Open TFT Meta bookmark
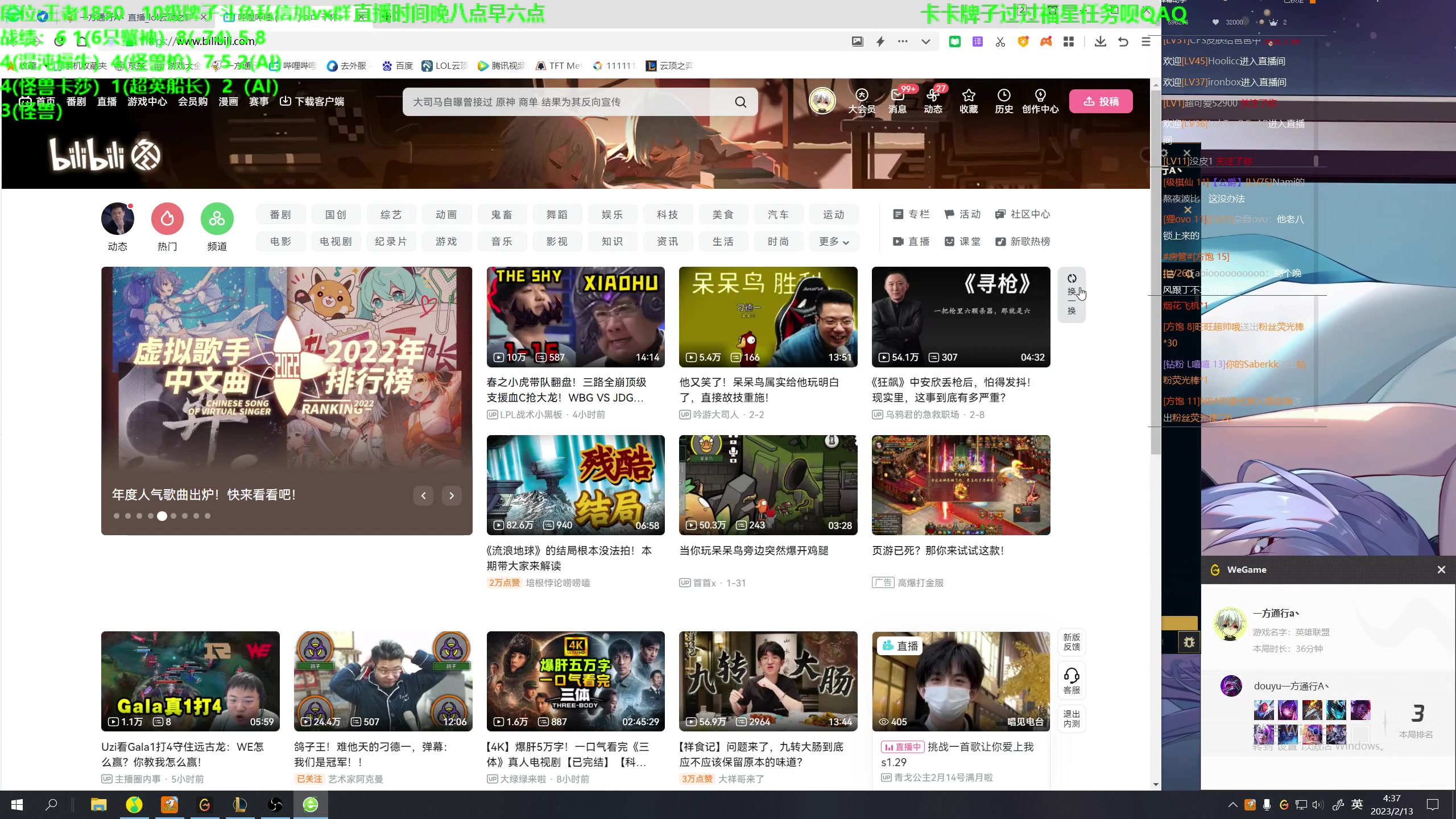1456x819 pixels. coord(559,66)
